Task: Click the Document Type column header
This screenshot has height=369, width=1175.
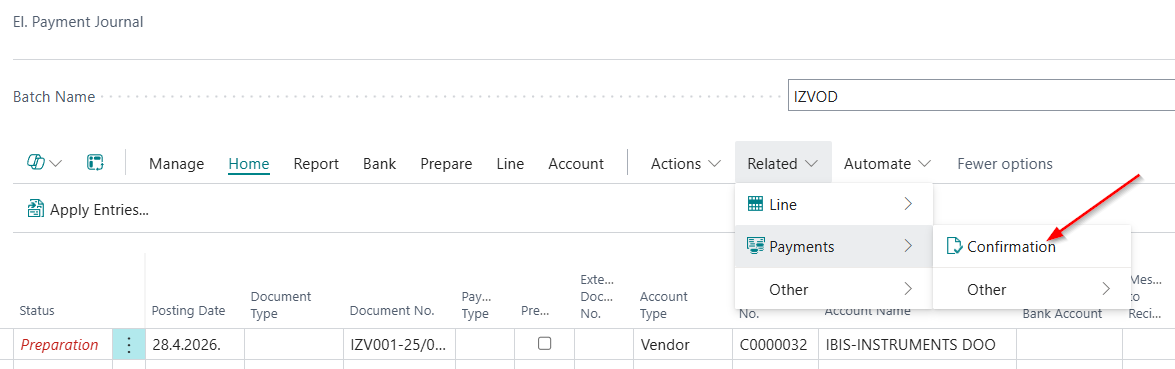Action: (x=281, y=304)
